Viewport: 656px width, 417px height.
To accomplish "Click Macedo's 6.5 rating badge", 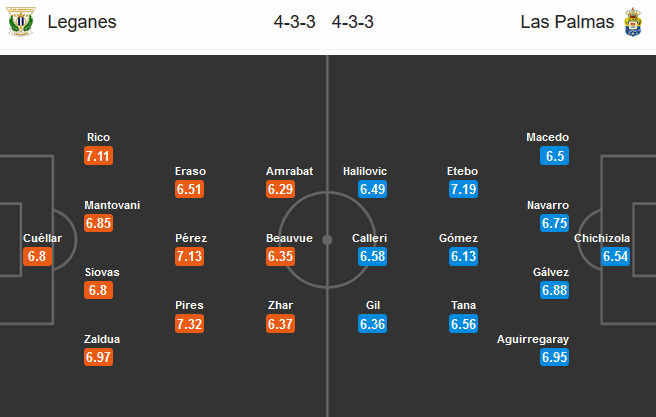I will (554, 155).
